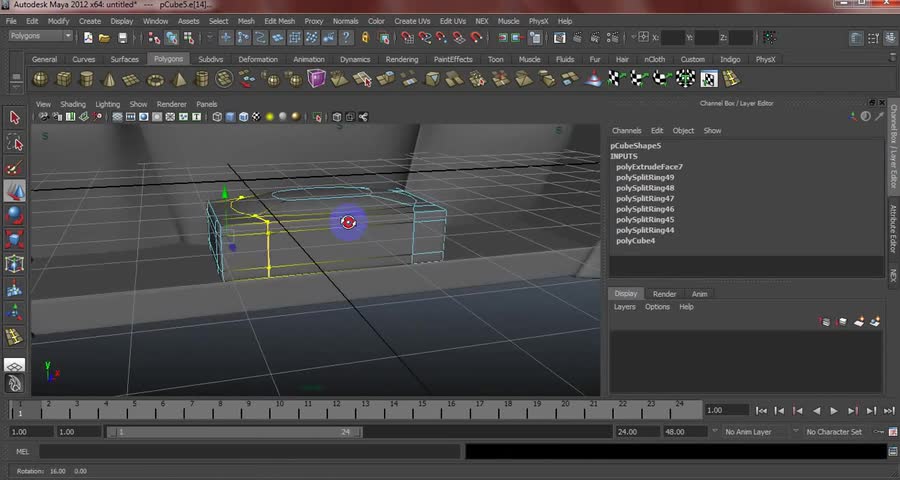Toggle use all lights yellow sphere icon

(270, 117)
